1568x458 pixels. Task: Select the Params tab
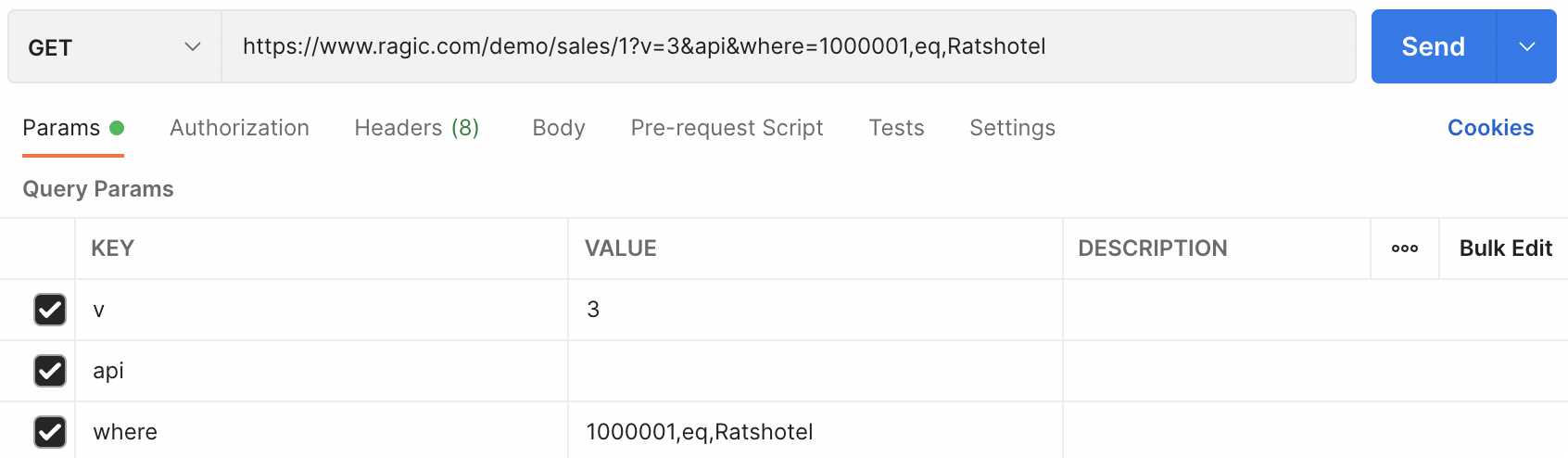point(61,128)
